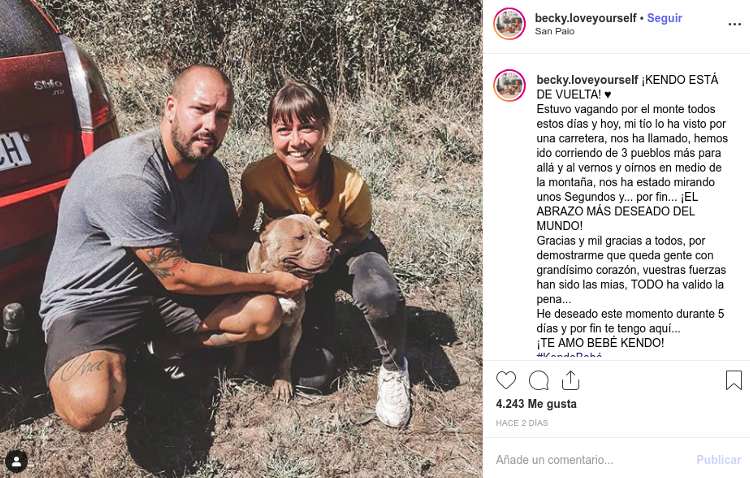Screen dimensions: 750x478
Task: Open the HACE 2 DÍAS timestamp
Action: [x=522, y=423]
